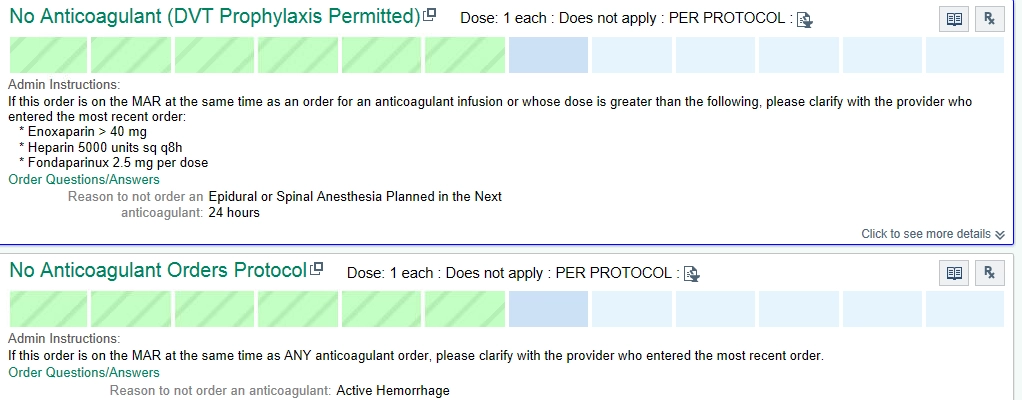1022x400 pixels.
Task: Click the PER PROTOCOL icon on Orders Protocol row
Action: (x=690, y=273)
